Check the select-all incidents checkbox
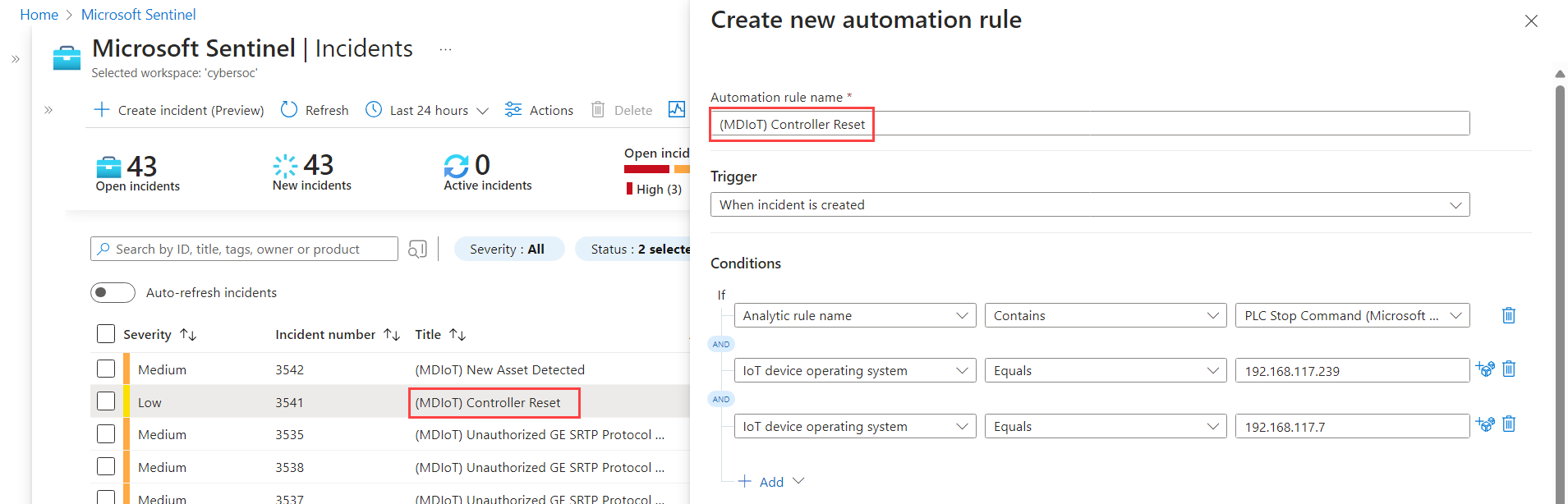This screenshot has width=1568, height=504. [106, 333]
